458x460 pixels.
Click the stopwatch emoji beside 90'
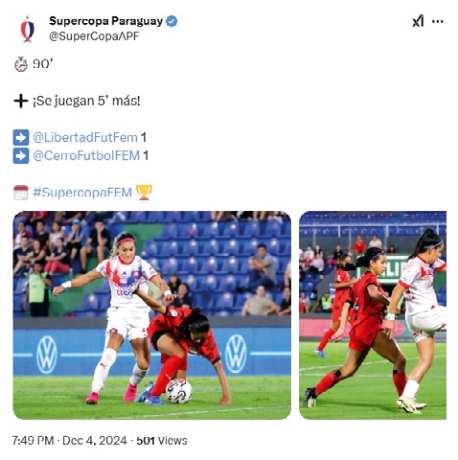pyautogui.click(x=21, y=64)
